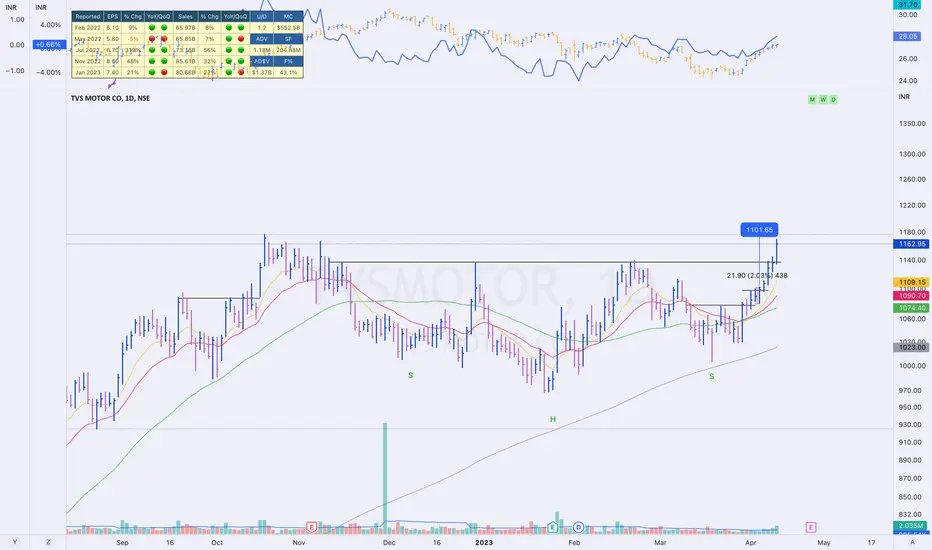Viewport: 932px width, 550px height.
Task: Click the 85.61B sales value
Action: [185, 61]
